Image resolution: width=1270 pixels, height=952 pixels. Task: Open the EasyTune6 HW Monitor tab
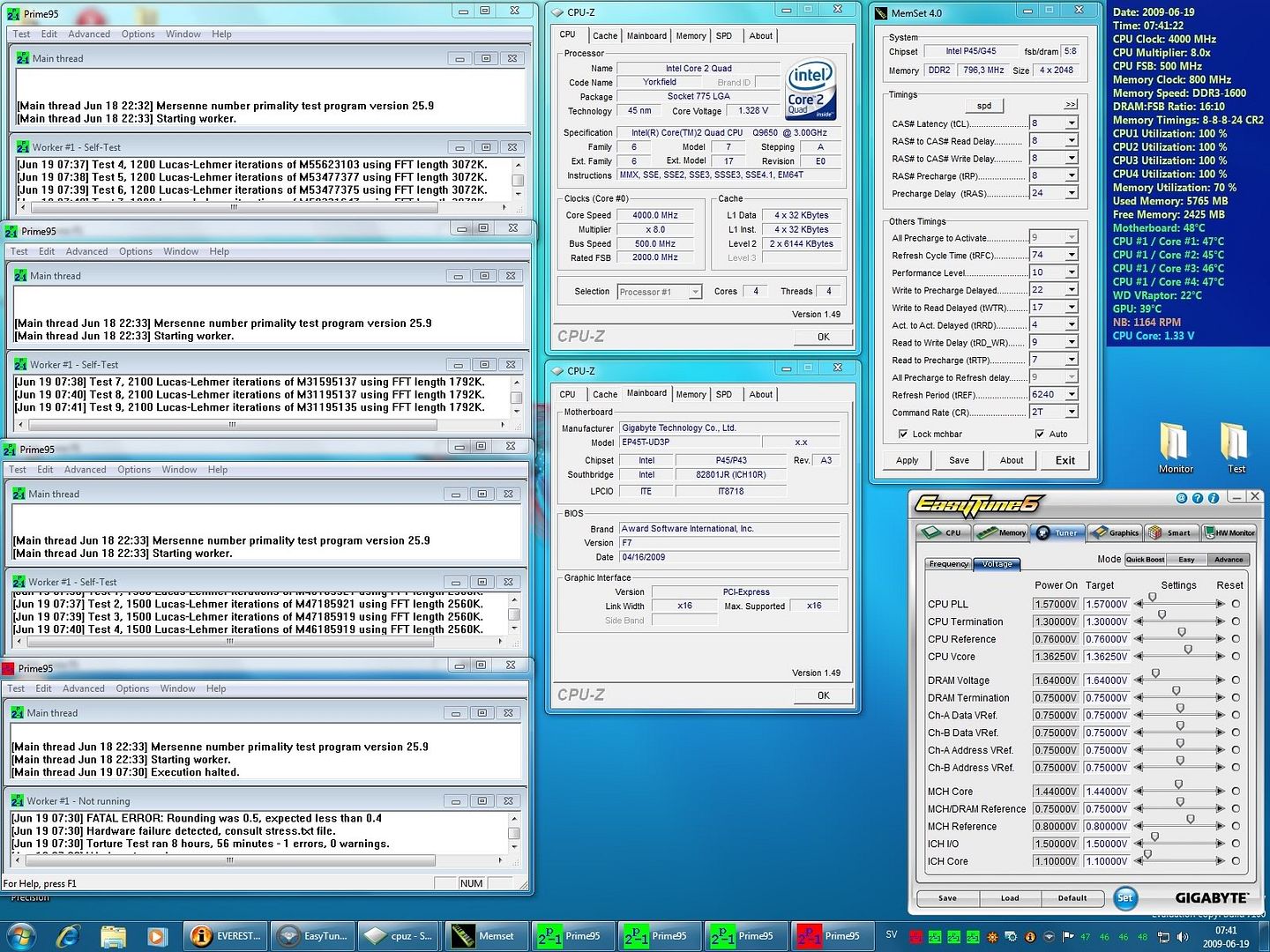click(1229, 532)
